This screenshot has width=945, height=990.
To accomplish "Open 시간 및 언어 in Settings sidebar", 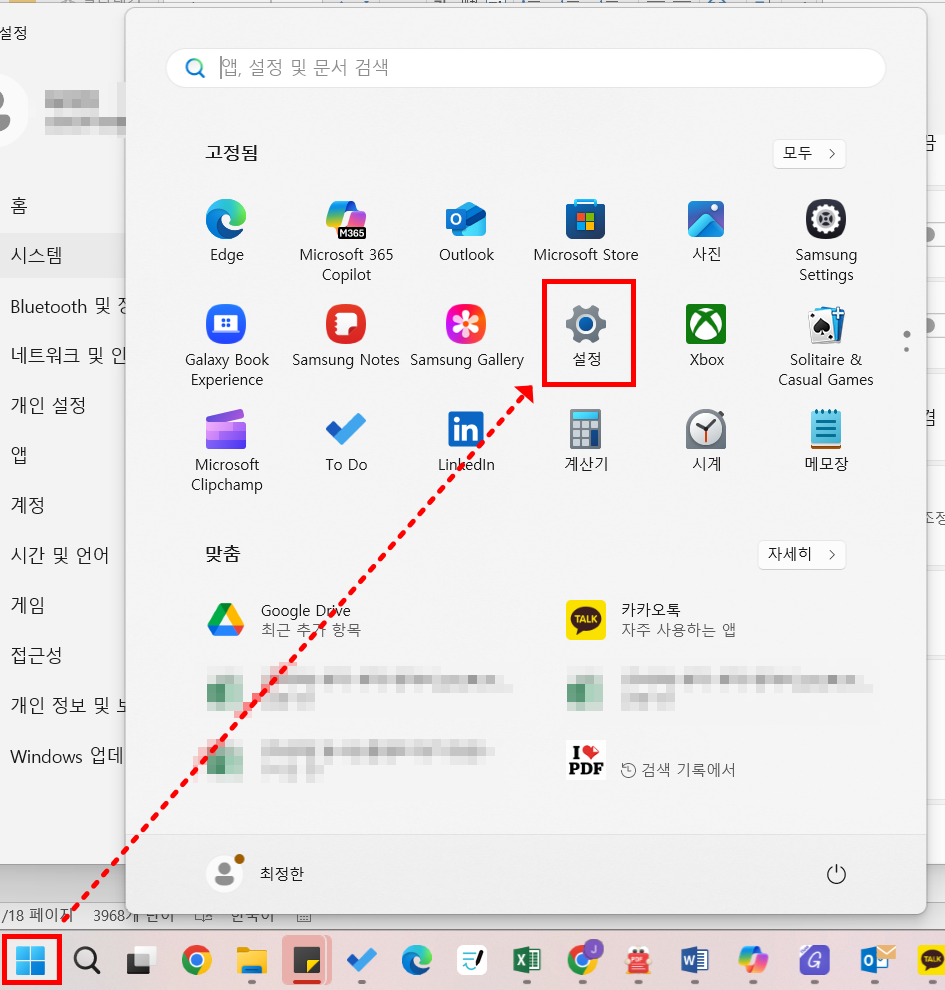I will pyautogui.click(x=60, y=555).
